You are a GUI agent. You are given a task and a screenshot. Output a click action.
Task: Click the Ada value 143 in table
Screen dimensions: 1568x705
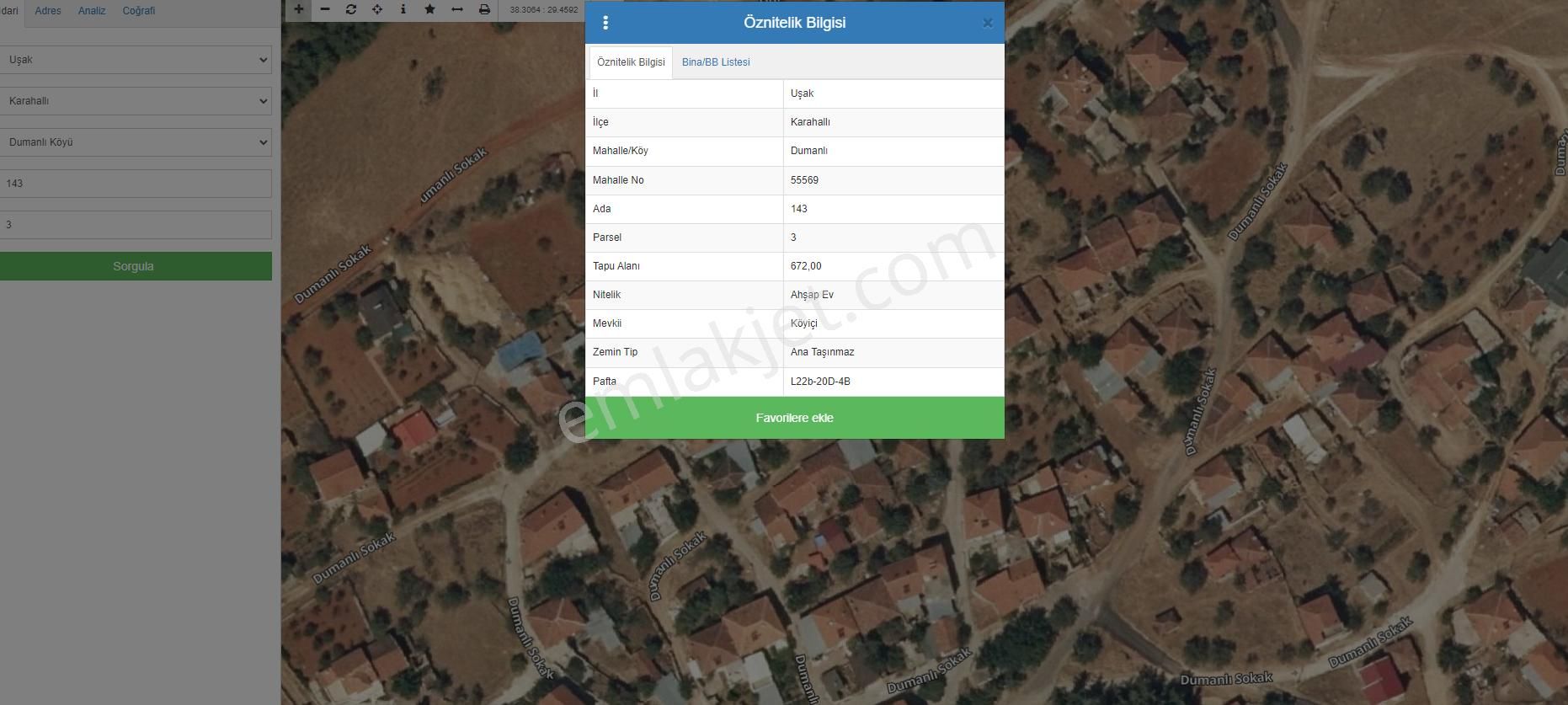[x=798, y=209]
